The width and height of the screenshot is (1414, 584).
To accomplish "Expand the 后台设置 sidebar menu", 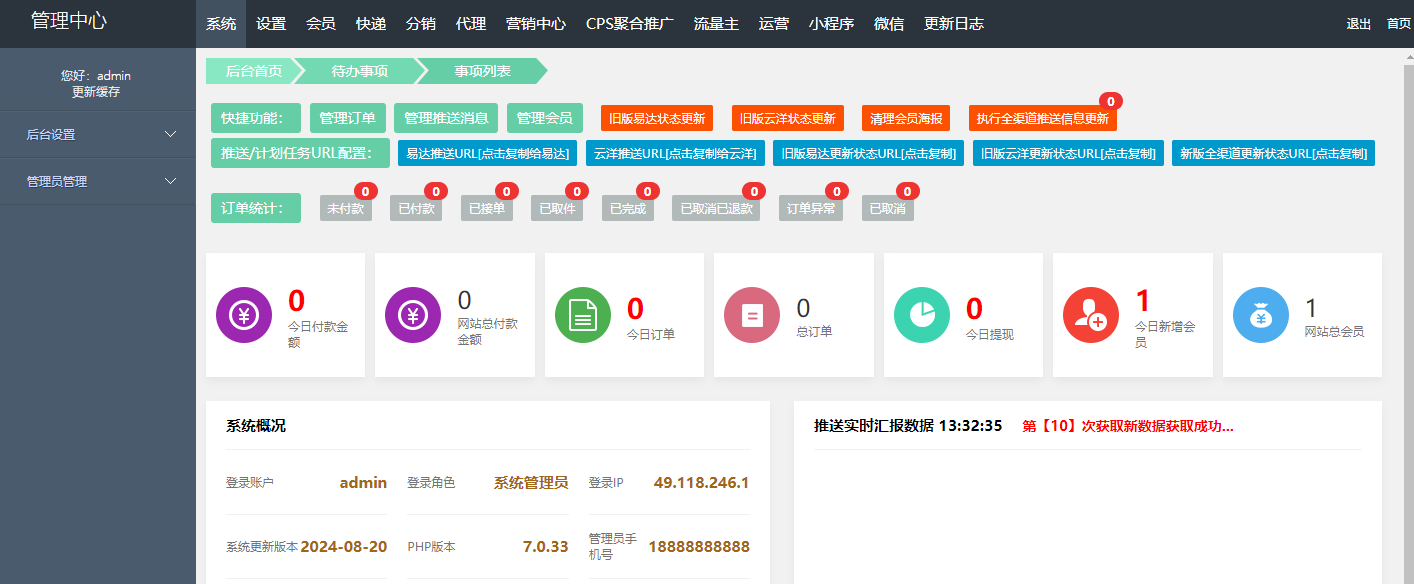I will [98, 134].
